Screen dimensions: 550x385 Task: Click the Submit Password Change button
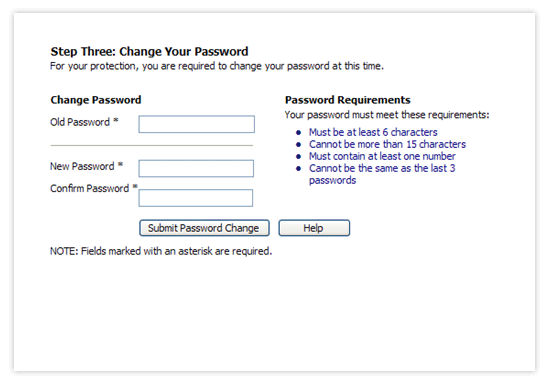pos(204,228)
